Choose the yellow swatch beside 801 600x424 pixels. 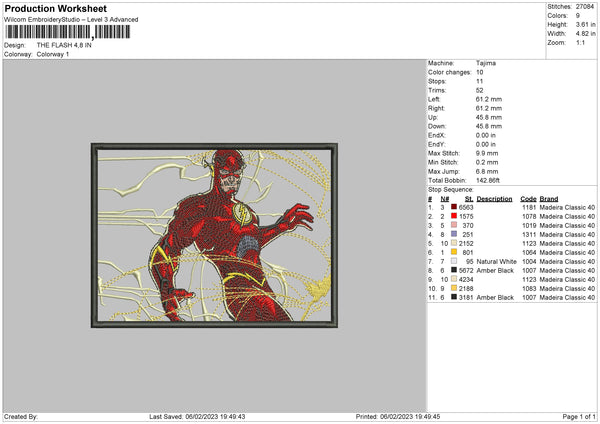pos(454,252)
